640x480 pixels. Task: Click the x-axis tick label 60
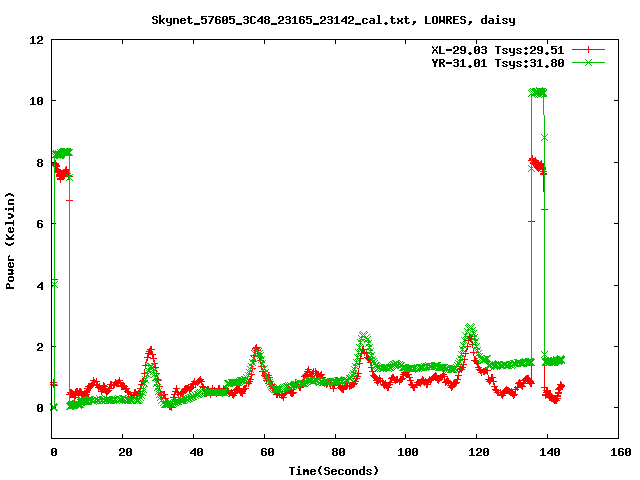(x=267, y=452)
